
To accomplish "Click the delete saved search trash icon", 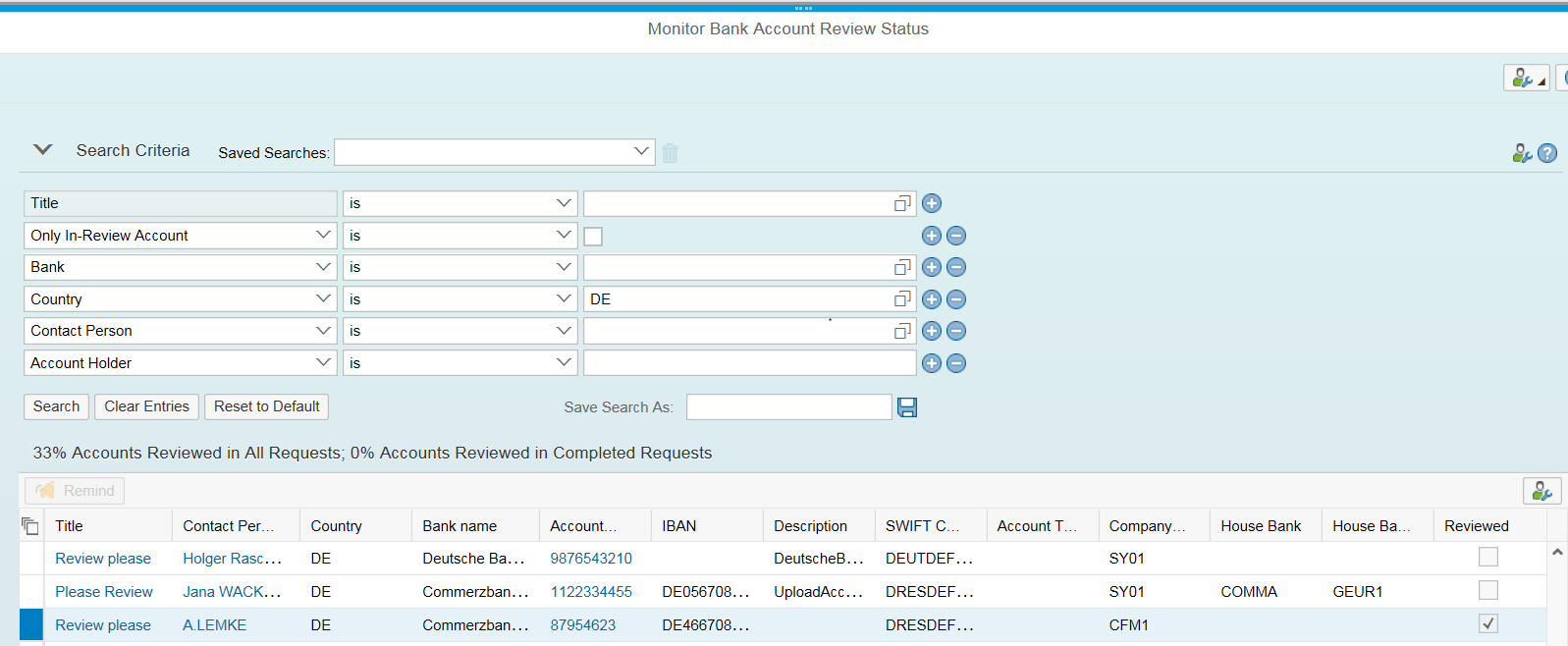I will (670, 153).
